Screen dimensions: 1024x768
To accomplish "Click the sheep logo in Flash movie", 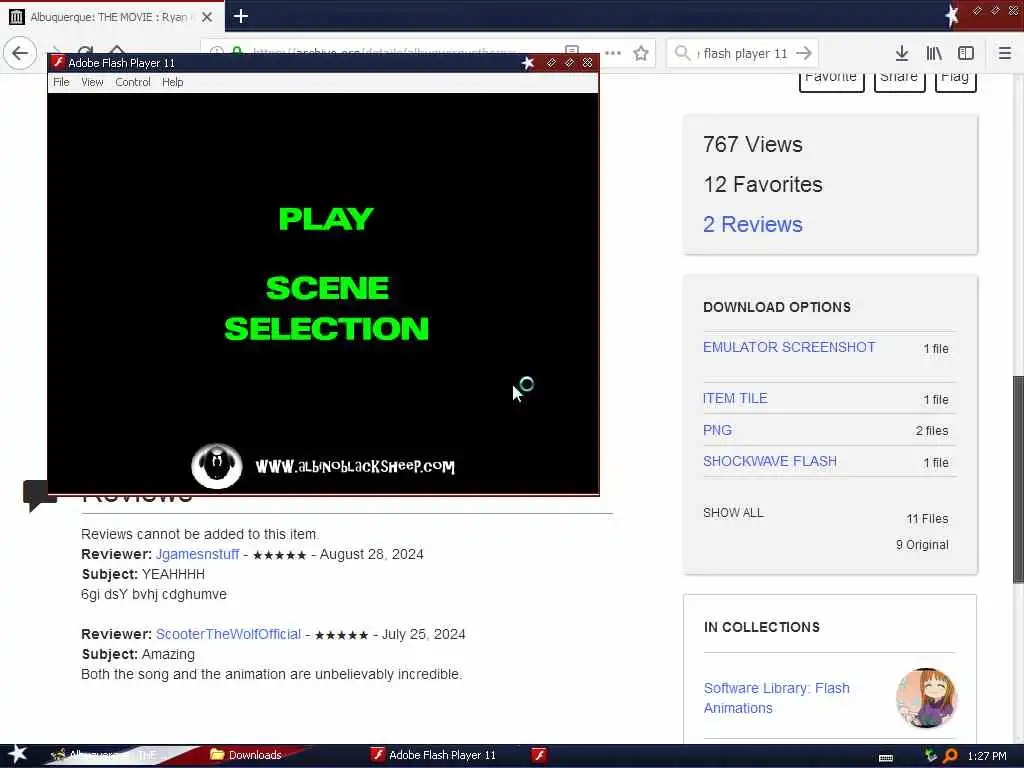I will pyautogui.click(x=217, y=466).
